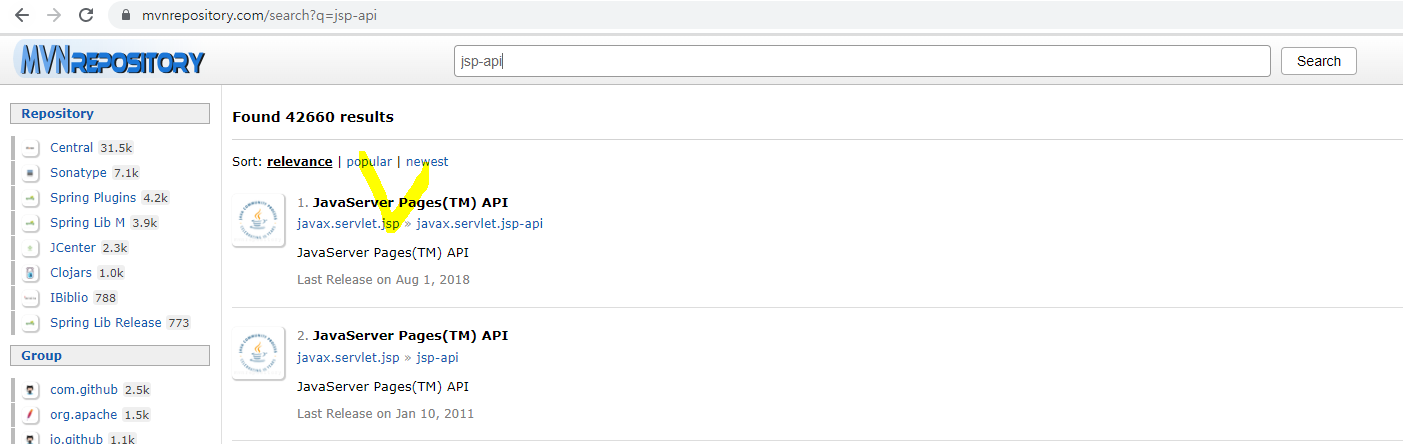Go back with the browser back arrow
The image size is (1403, 444).
point(22,15)
